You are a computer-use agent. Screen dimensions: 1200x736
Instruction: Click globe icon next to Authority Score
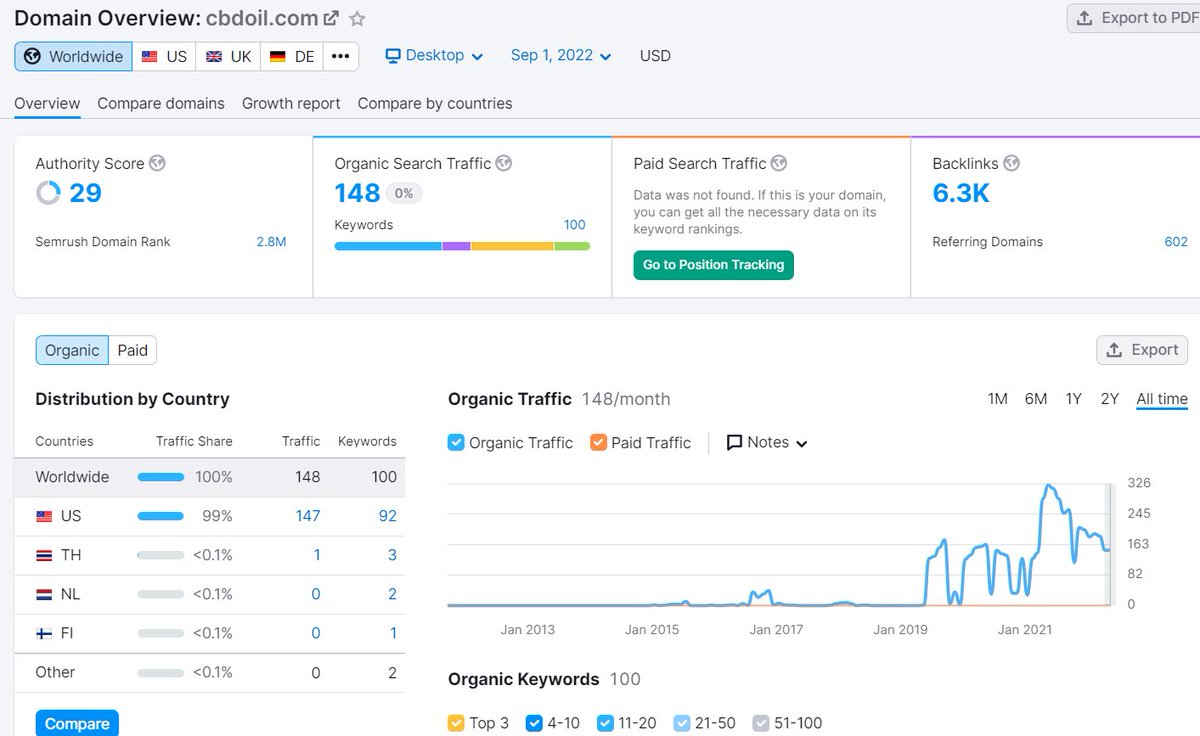(157, 163)
